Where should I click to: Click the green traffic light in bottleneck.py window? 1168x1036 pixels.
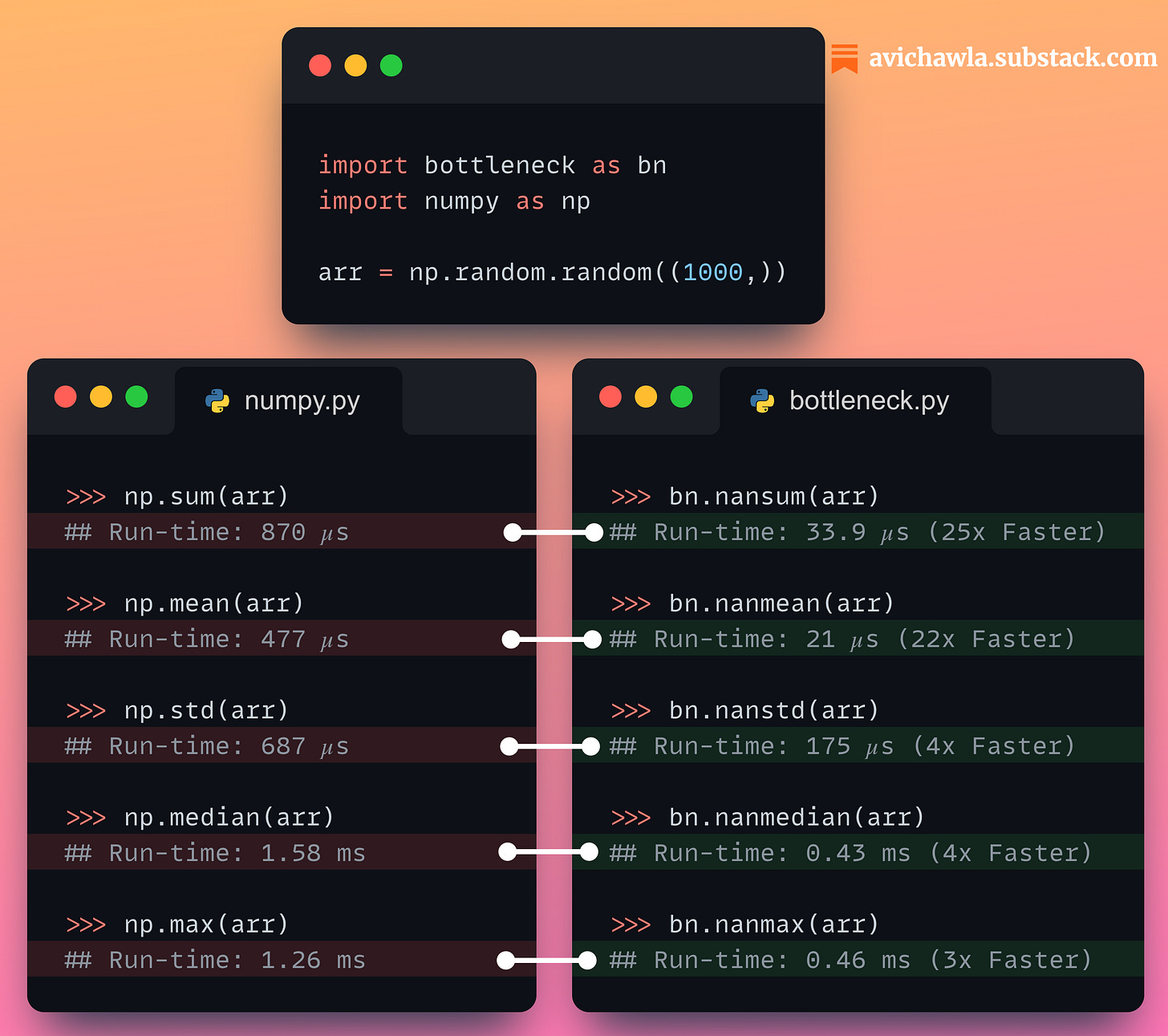pyautogui.click(x=681, y=396)
